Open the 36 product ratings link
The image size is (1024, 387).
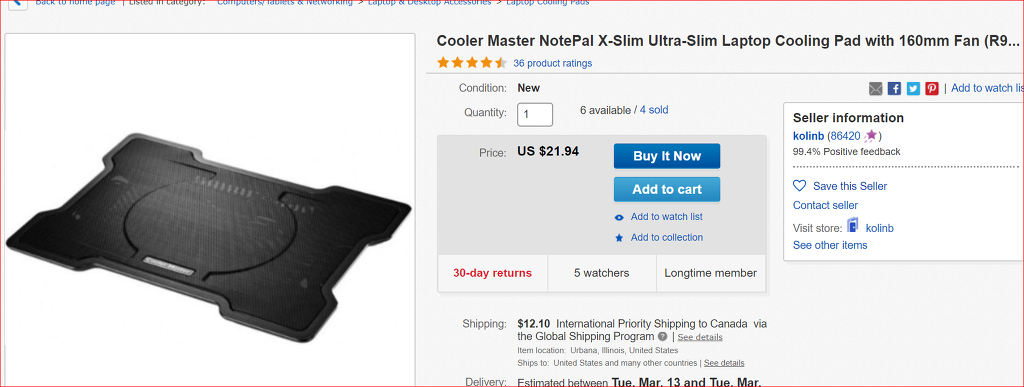(x=552, y=63)
